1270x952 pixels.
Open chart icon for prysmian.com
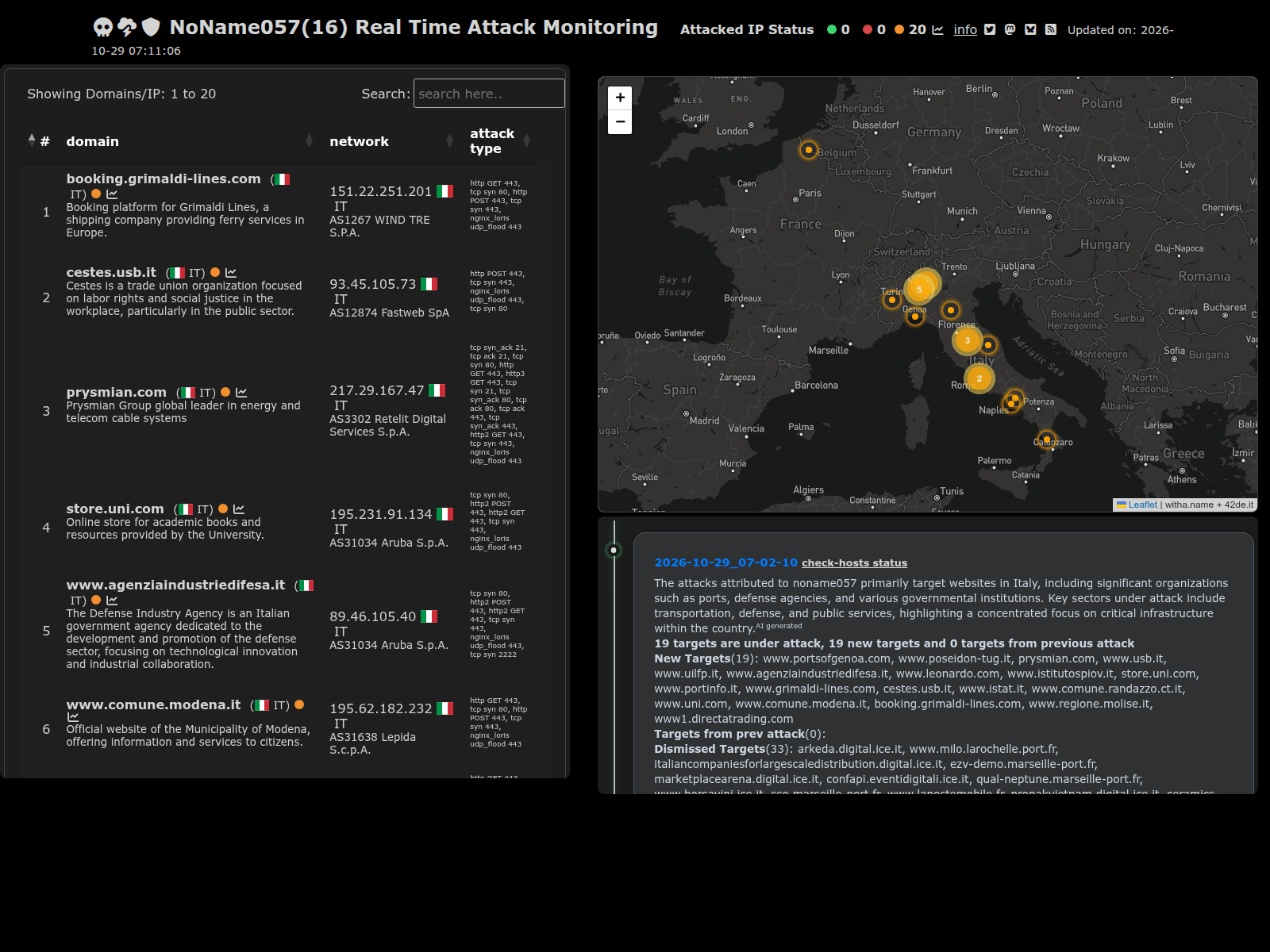point(241,393)
